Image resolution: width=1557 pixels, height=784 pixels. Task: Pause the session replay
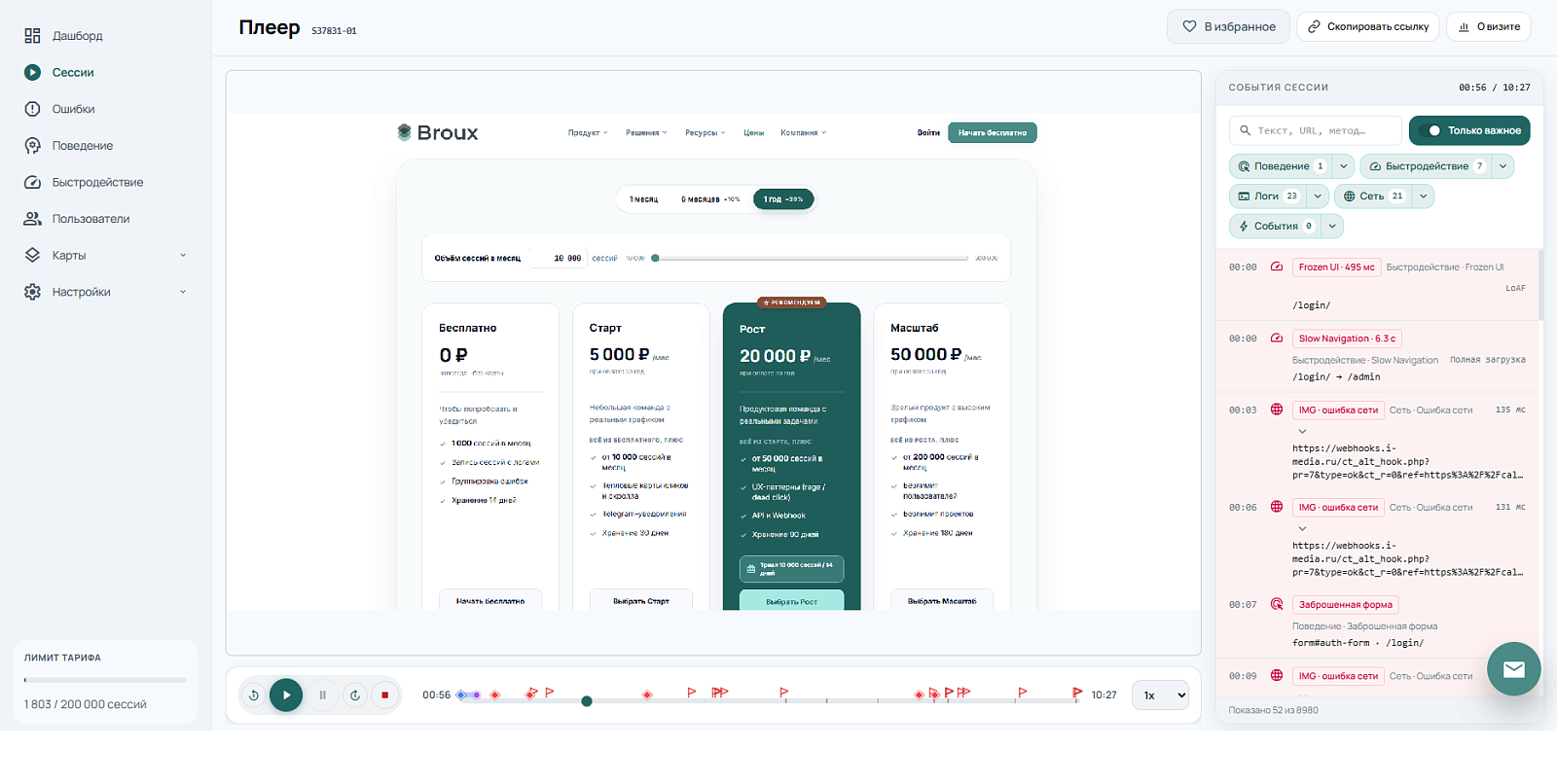pos(322,695)
